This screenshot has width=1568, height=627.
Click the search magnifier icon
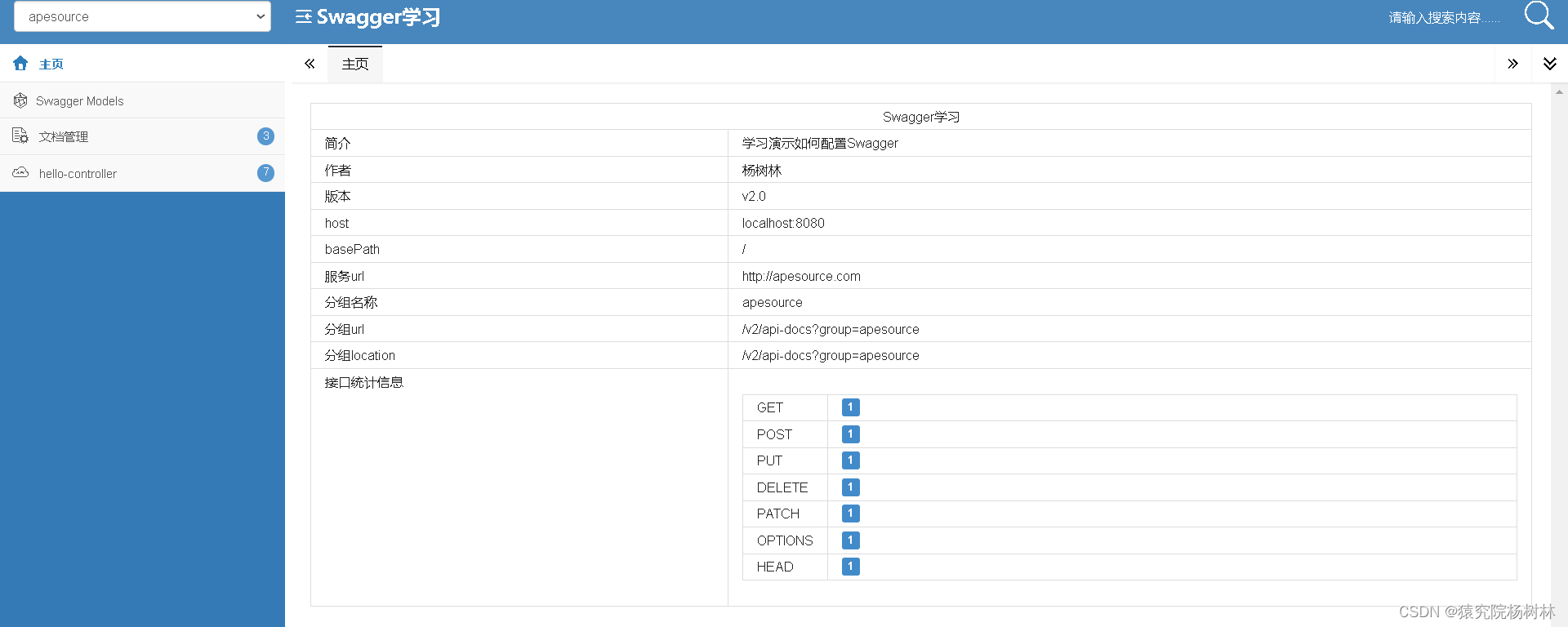1539,16
